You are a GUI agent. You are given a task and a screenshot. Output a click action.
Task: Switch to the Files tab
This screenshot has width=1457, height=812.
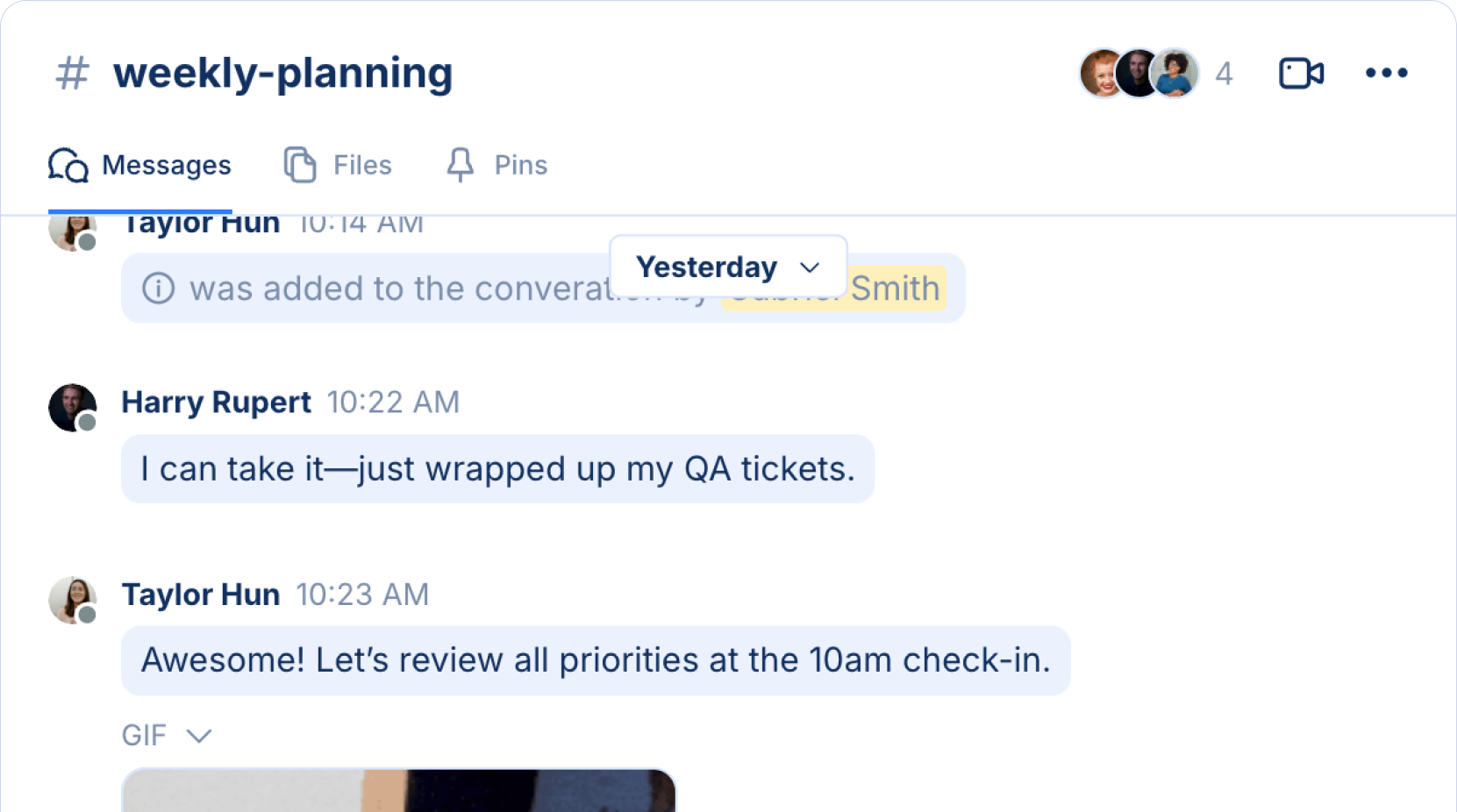tap(338, 165)
